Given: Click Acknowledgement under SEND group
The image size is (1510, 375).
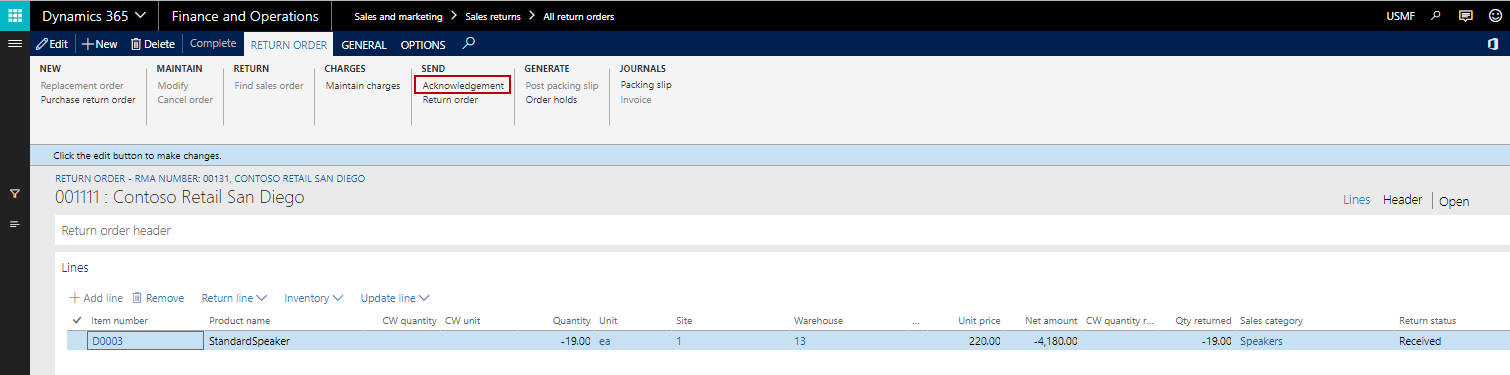Looking at the screenshot, I should coord(463,86).
